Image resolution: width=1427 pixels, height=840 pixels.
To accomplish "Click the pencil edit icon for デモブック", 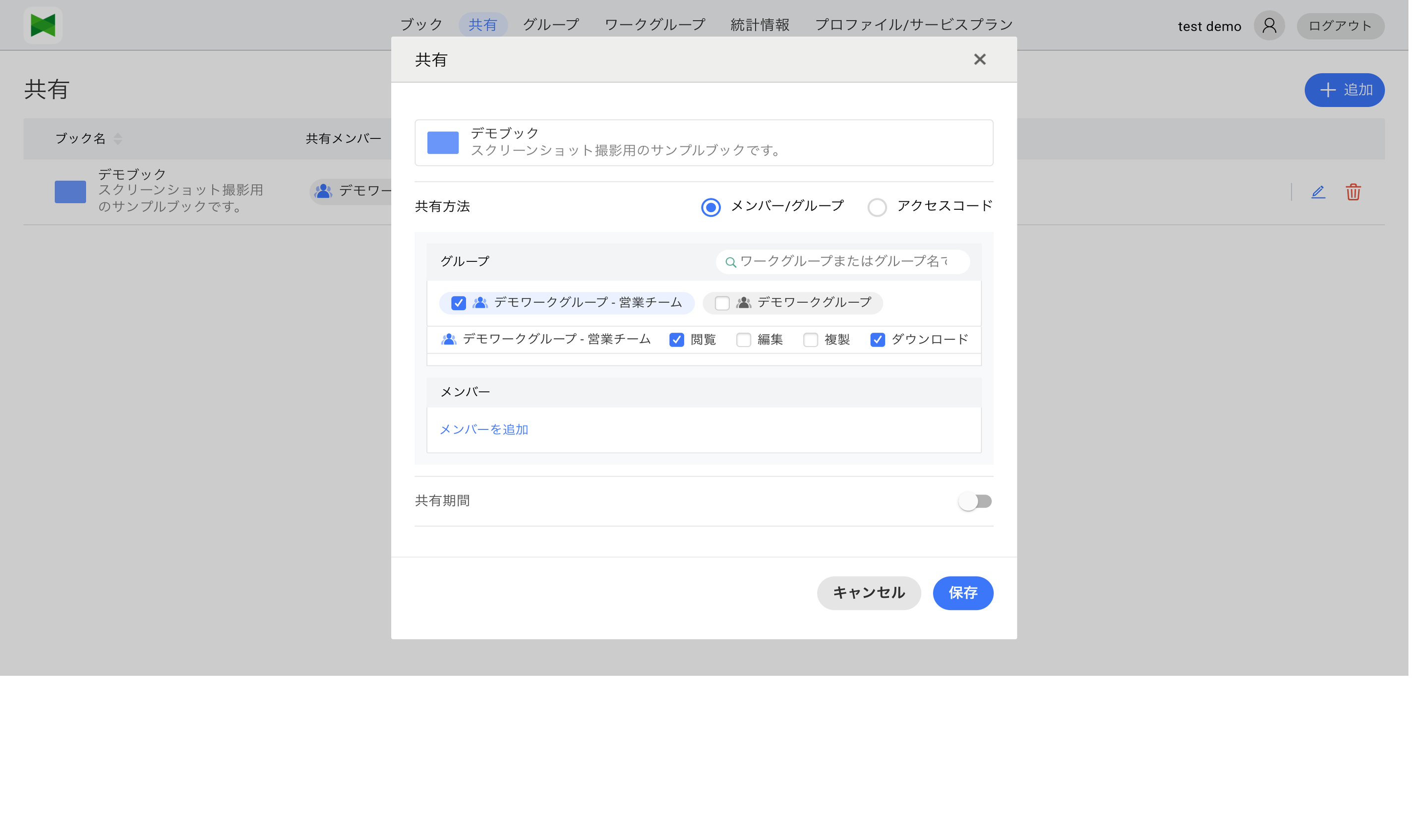I will [x=1318, y=192].
